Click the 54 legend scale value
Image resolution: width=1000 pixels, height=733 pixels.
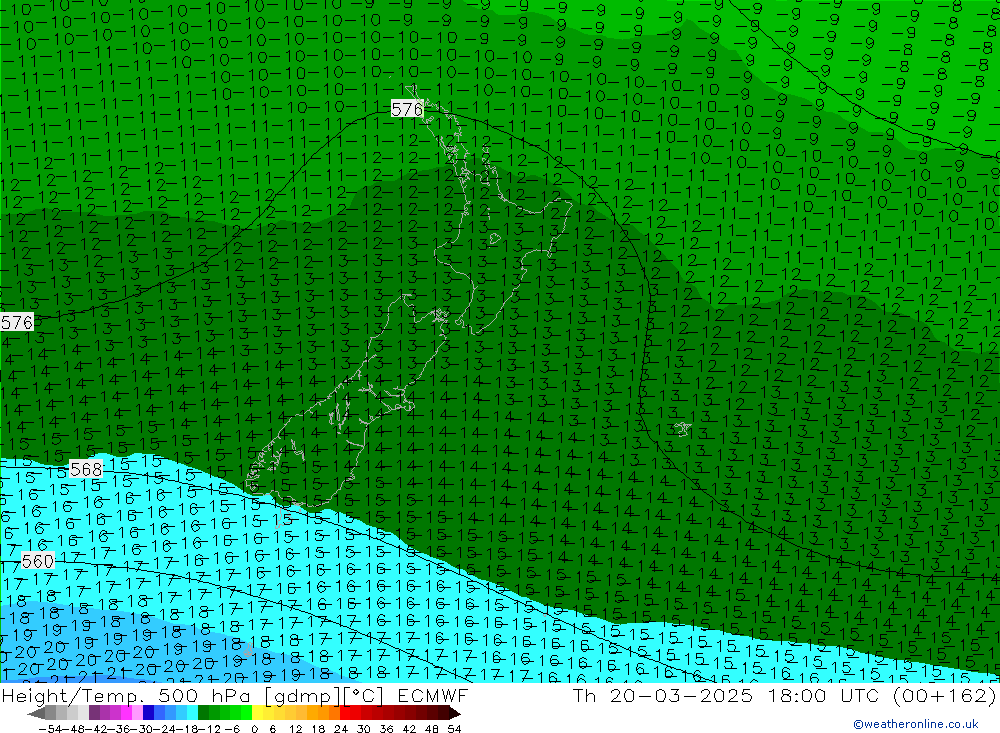click(454, 728)
